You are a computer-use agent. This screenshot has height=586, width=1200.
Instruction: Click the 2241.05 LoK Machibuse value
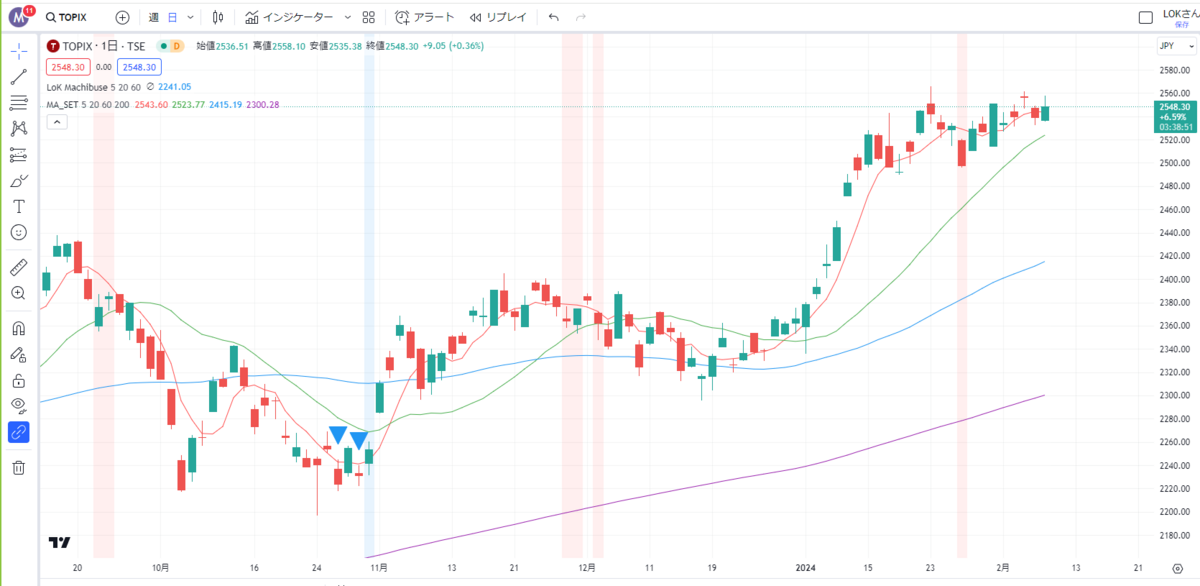pyautogui.click(x=174, y=87)
